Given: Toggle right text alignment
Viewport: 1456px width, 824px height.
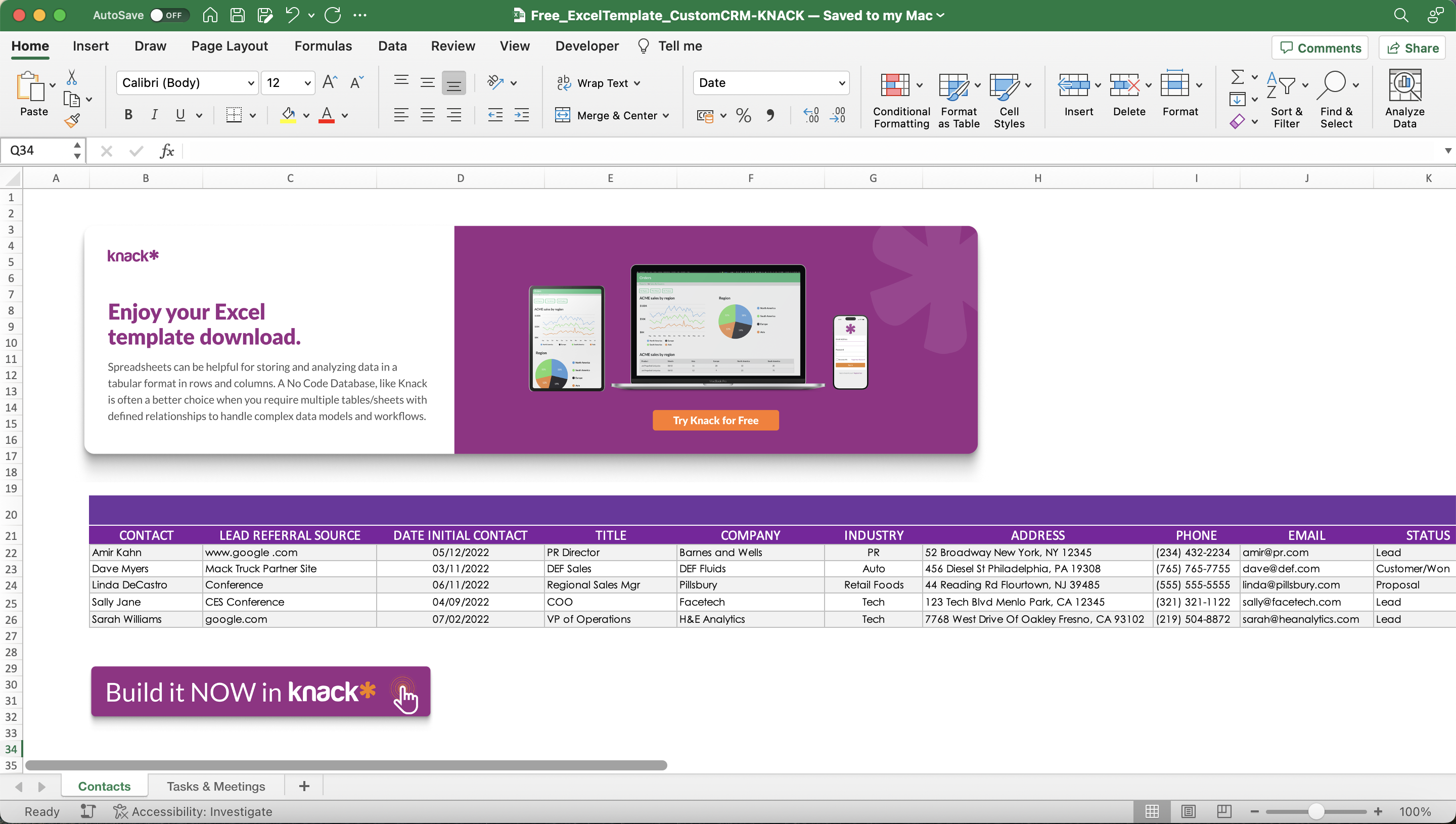Looking at the screenshot, I should (x=454, y=115).
